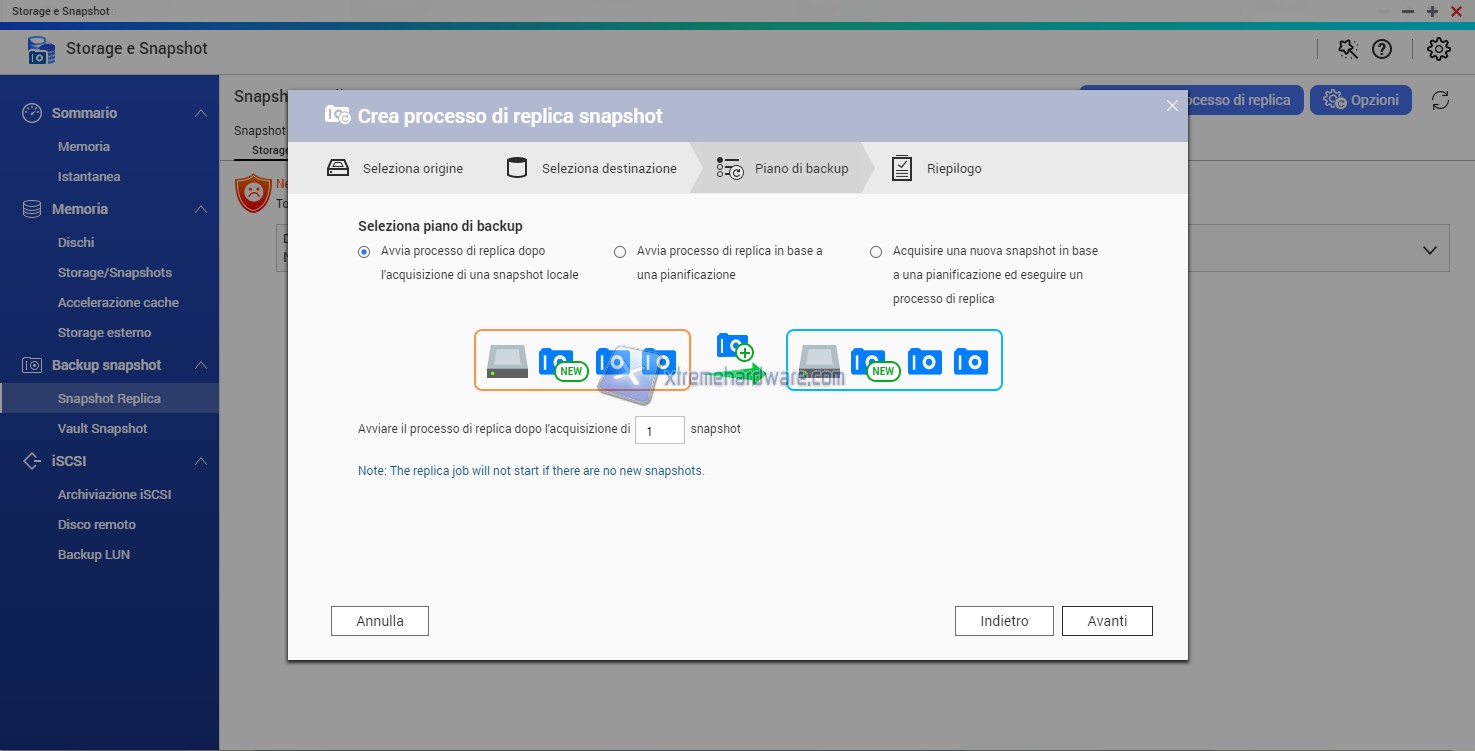
Task: Click the Annulla button
Action: (x=380, y=621)
